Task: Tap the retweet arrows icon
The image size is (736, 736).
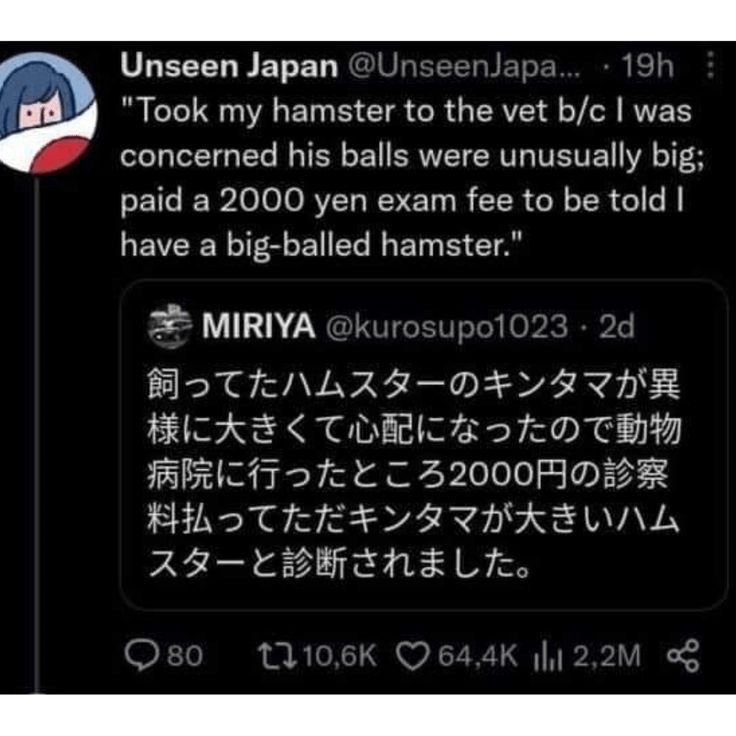Action: pyautogui.click(x=270, y=655)
